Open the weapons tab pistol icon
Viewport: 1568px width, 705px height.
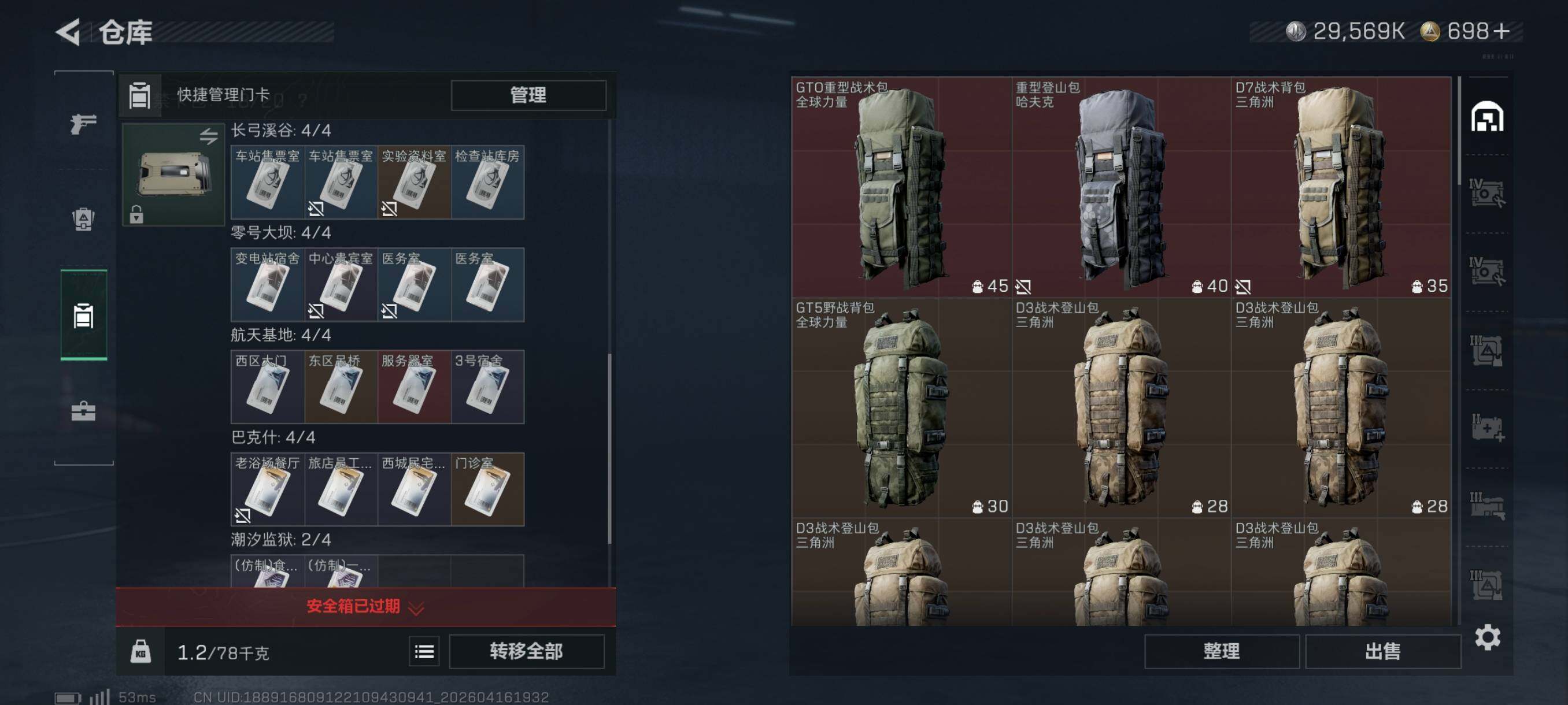83,124
